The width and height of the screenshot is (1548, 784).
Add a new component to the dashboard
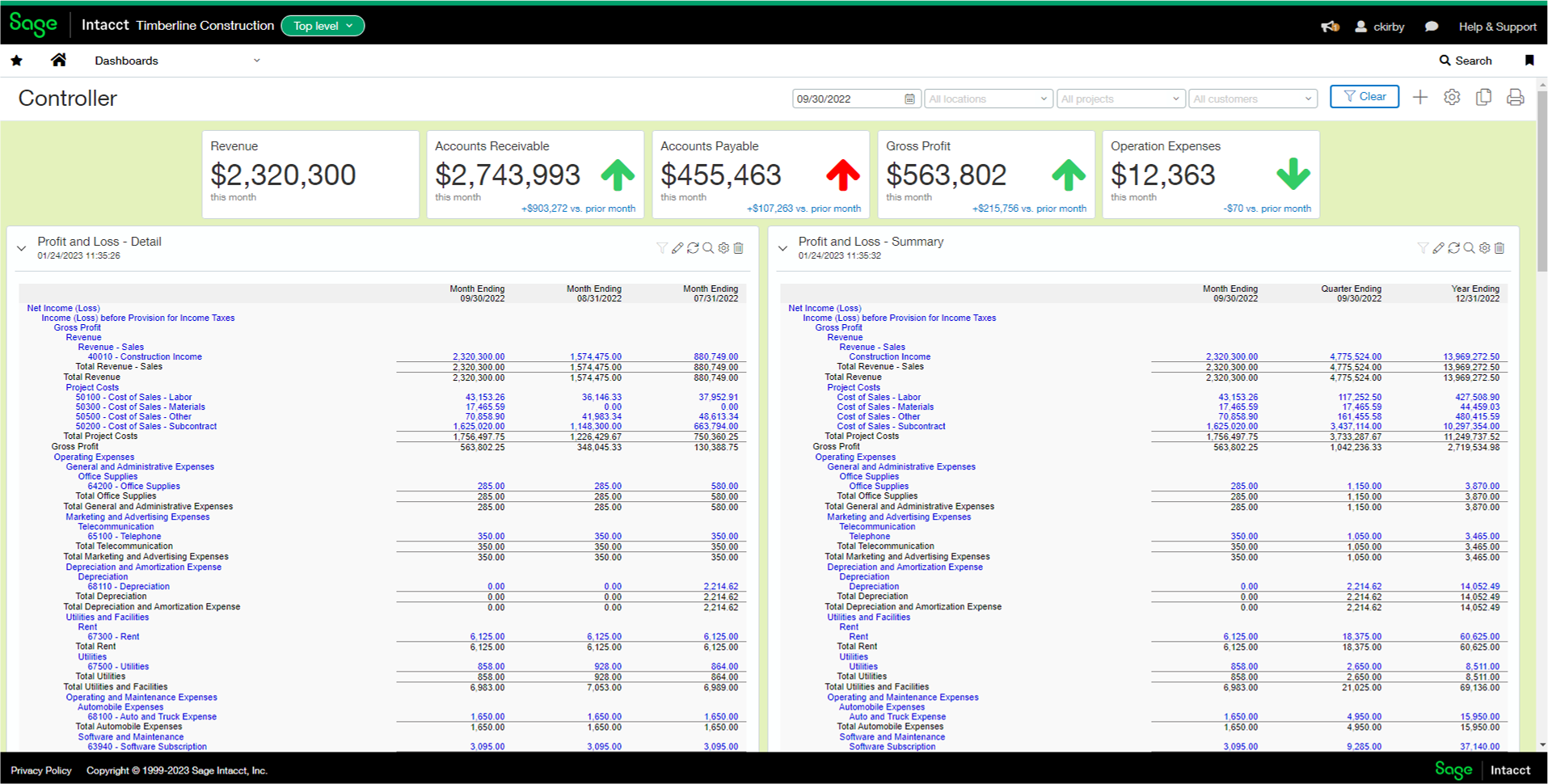coord(1420,97)
